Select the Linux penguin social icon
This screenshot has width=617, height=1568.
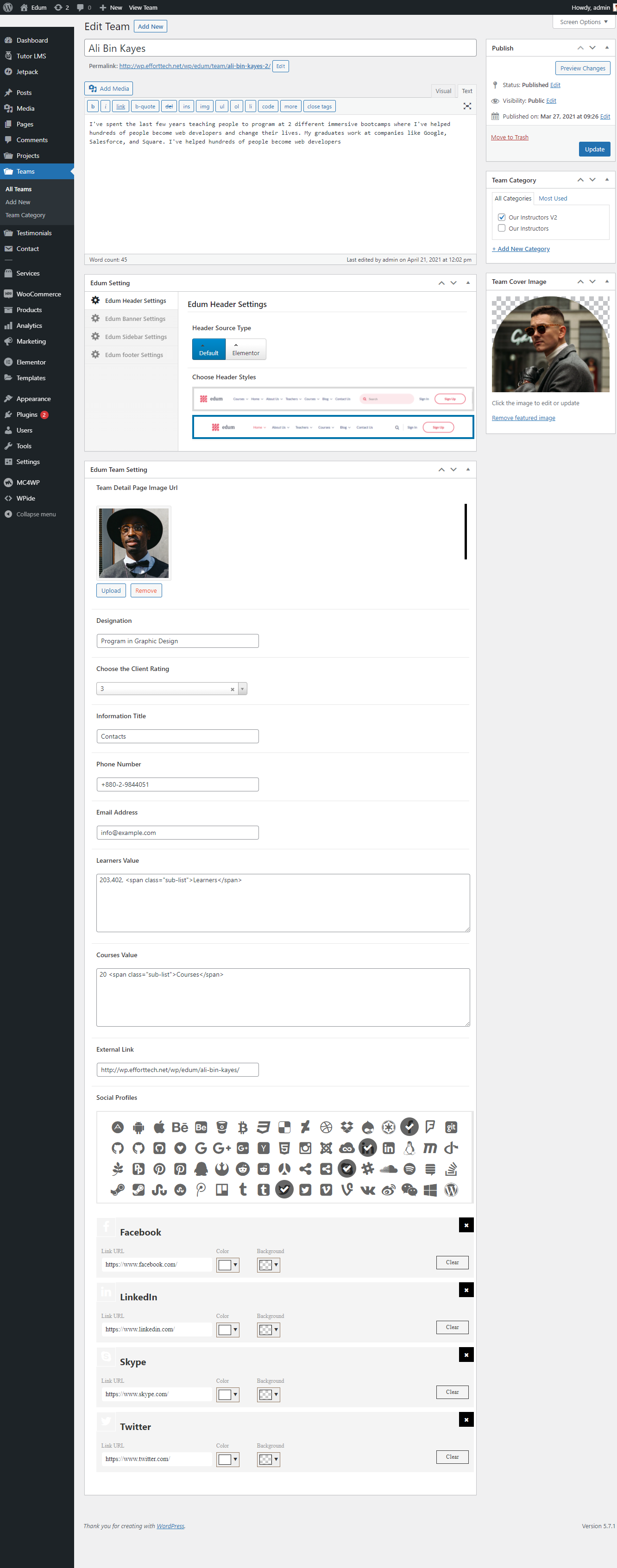(409, 1148)
